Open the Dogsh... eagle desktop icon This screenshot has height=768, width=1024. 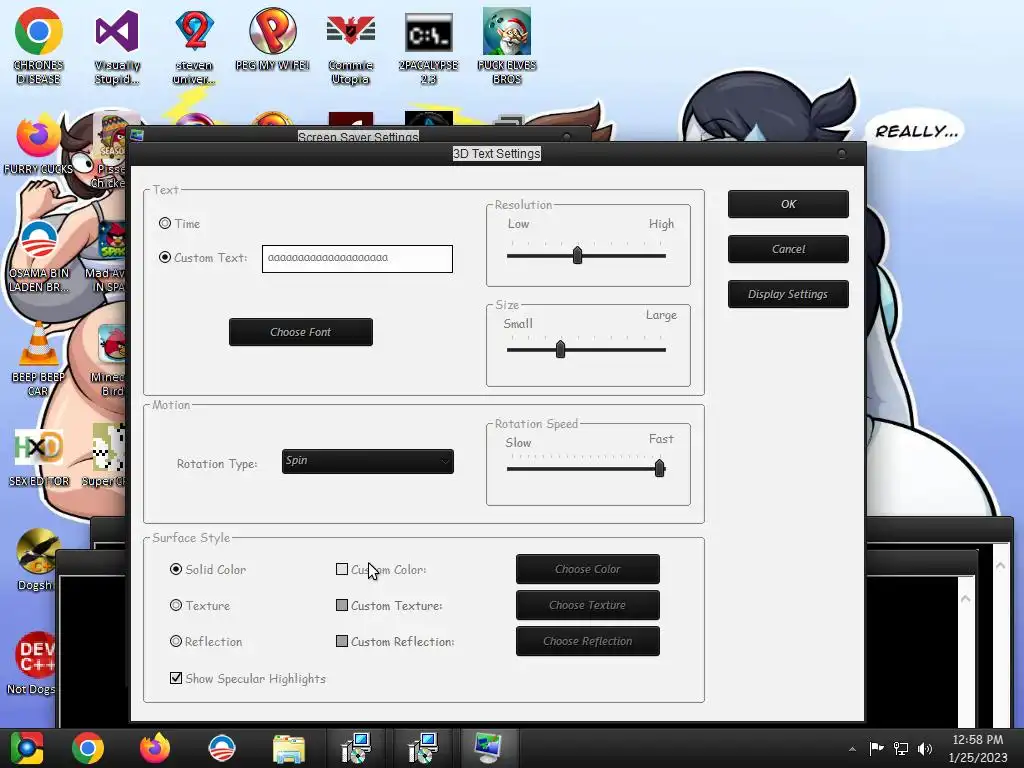click(x=36, y=559)
